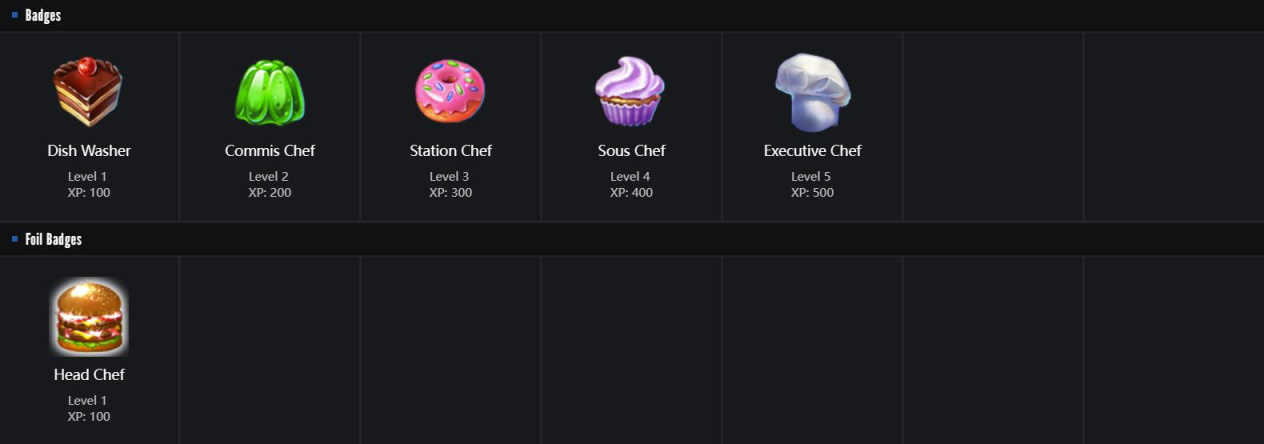Click the burger Head Chef foil badge
The width and height of the screenshot is (1264, 444).
pyautogui.click(x=89, y=317)
